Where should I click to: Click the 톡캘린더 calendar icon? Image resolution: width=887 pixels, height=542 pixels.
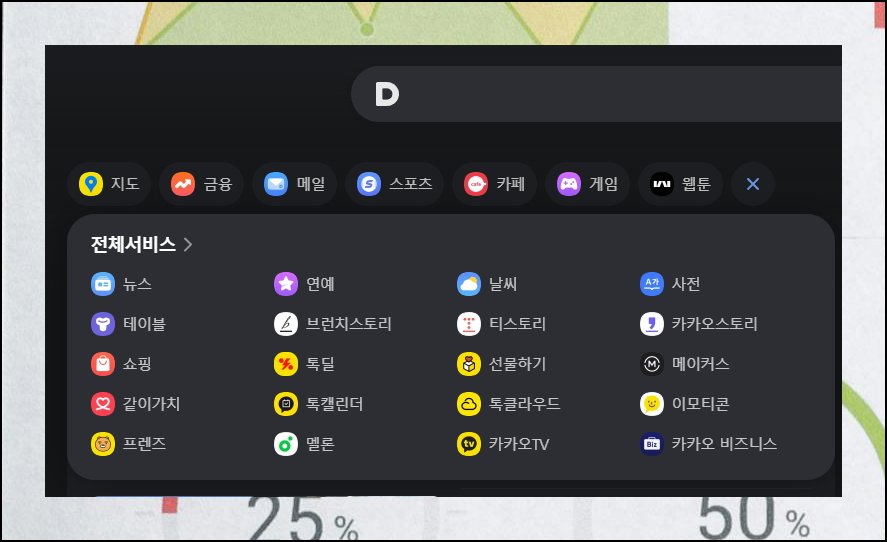point(286,404)
